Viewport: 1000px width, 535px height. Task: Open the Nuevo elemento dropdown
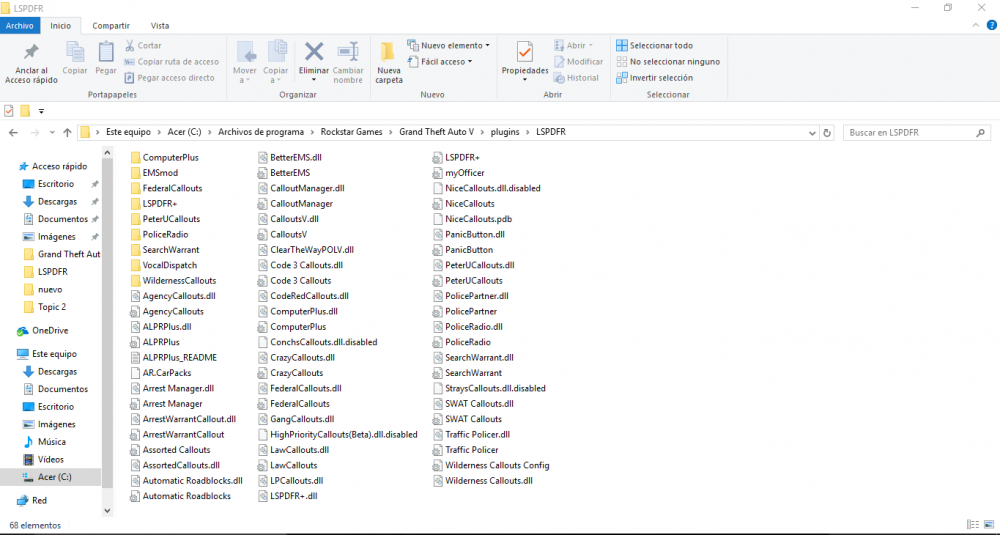(x=448, y=45)
